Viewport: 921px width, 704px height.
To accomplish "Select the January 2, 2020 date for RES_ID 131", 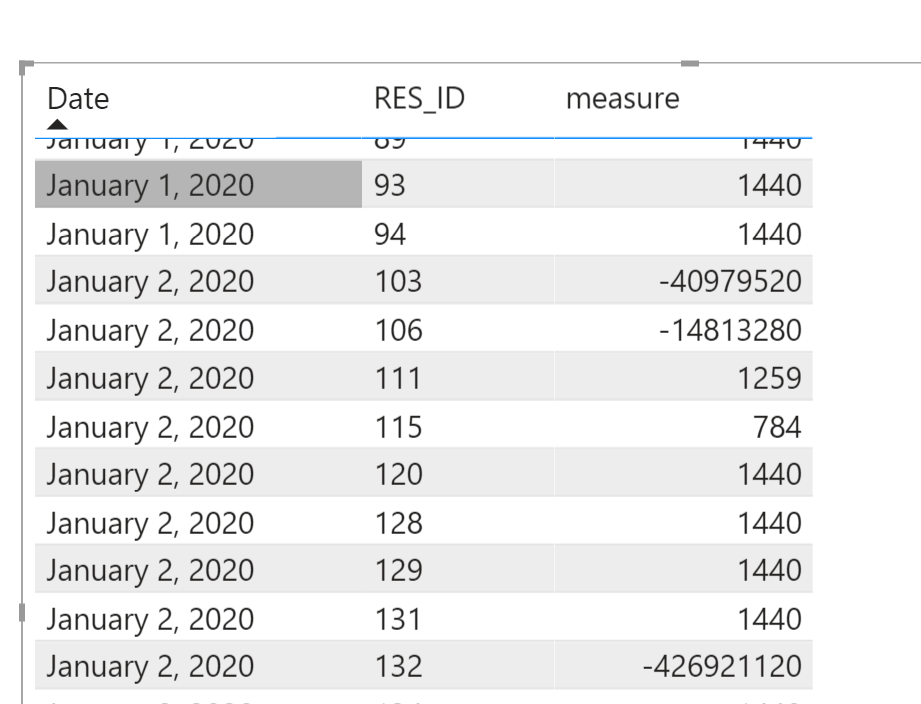I will (199, 619).
